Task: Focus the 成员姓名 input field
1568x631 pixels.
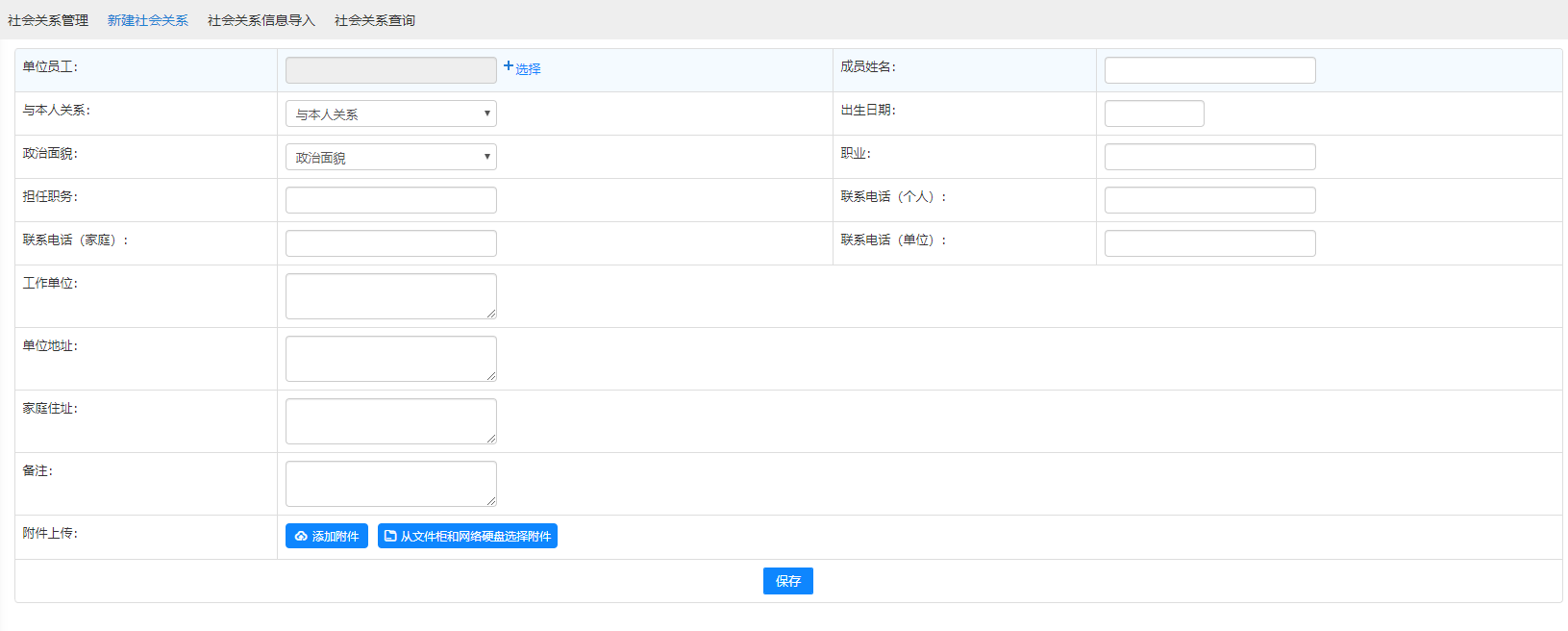Action: pyautogui.click(x=1209, y=70)
